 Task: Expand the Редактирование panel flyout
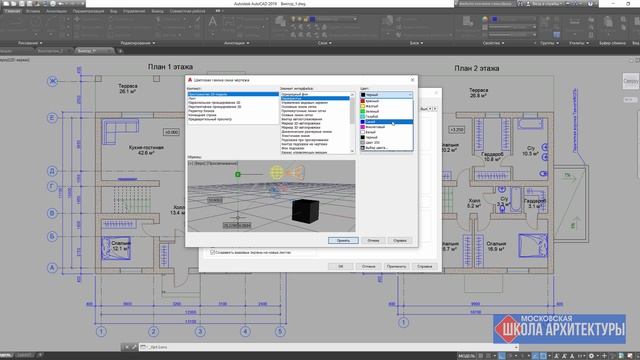[x=138, y=43]
